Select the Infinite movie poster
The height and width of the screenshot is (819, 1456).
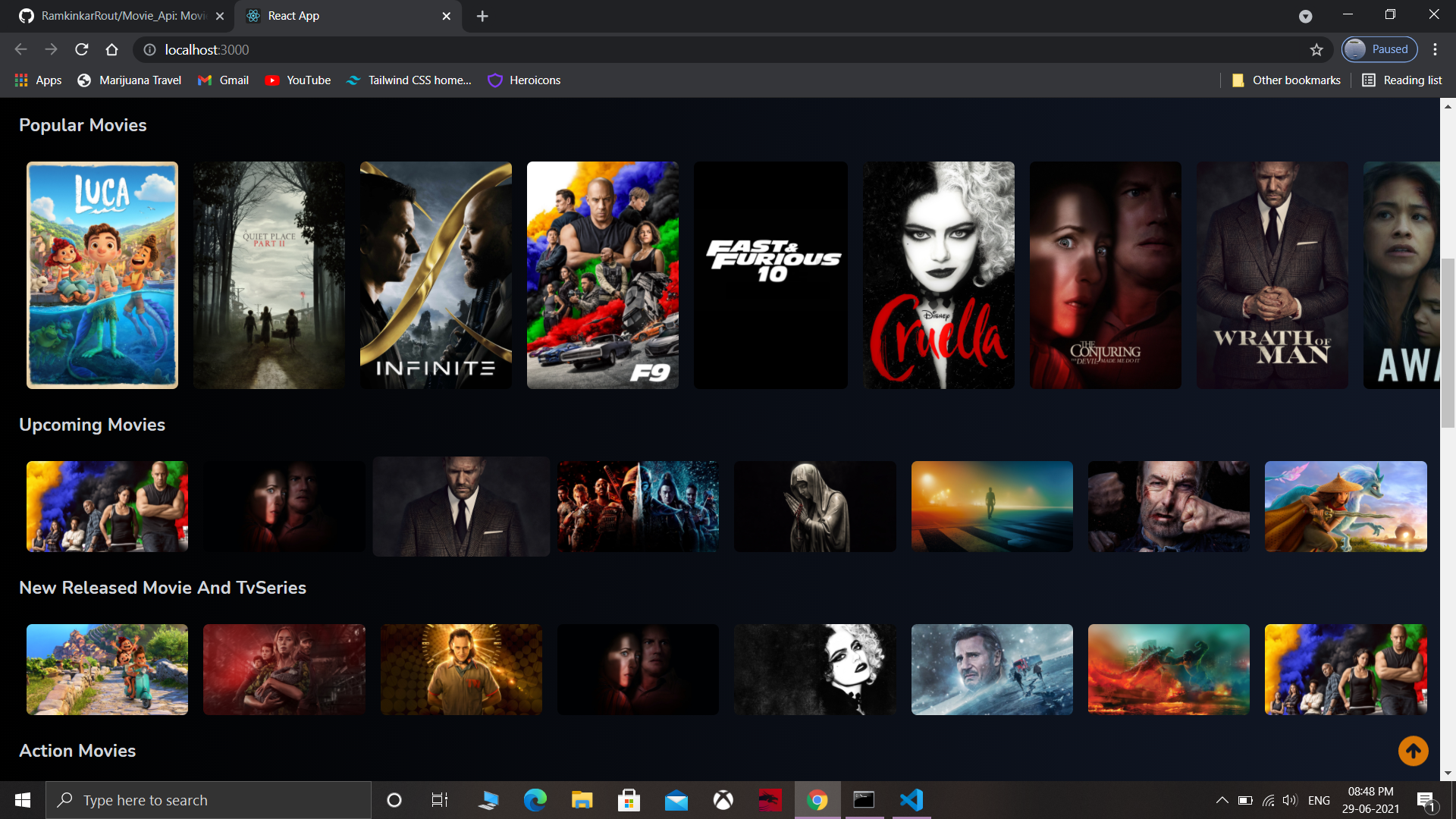(436, 275)
